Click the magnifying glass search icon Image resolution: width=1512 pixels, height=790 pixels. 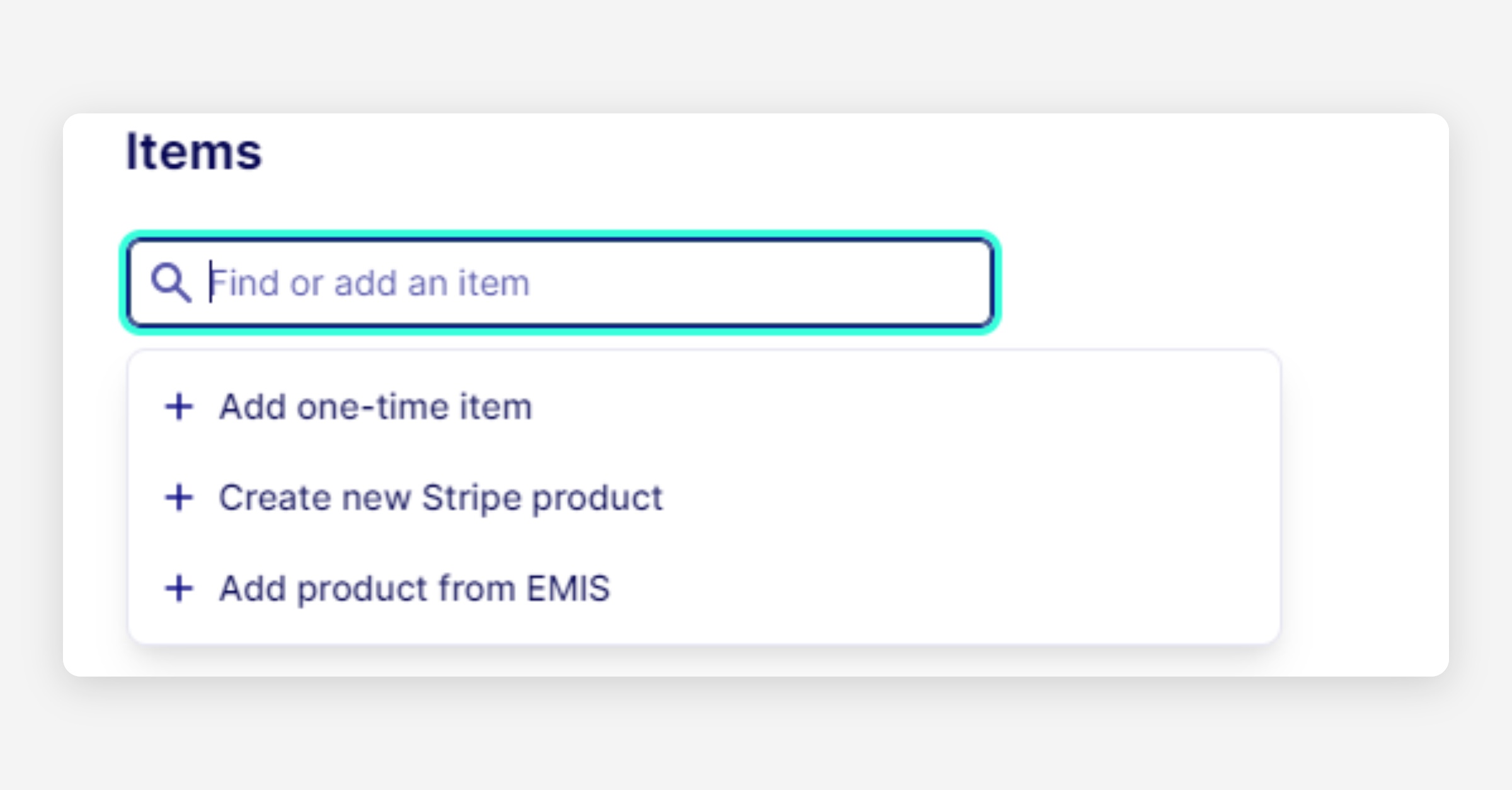[170, 282]
